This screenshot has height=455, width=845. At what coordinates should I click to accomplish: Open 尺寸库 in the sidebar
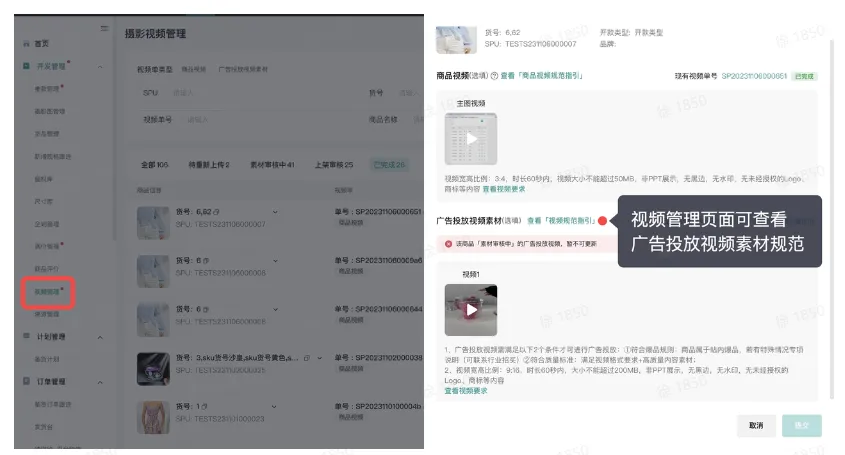(x=44, y=201)
